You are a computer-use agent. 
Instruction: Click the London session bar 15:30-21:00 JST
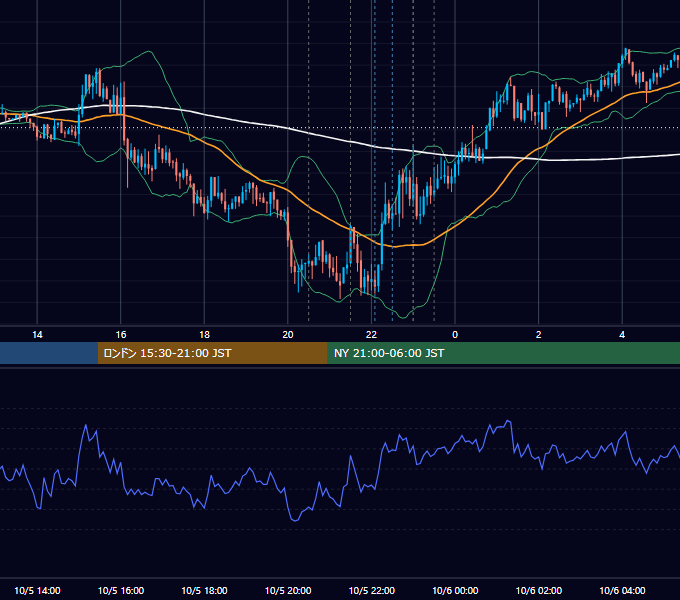click(212, 353)
